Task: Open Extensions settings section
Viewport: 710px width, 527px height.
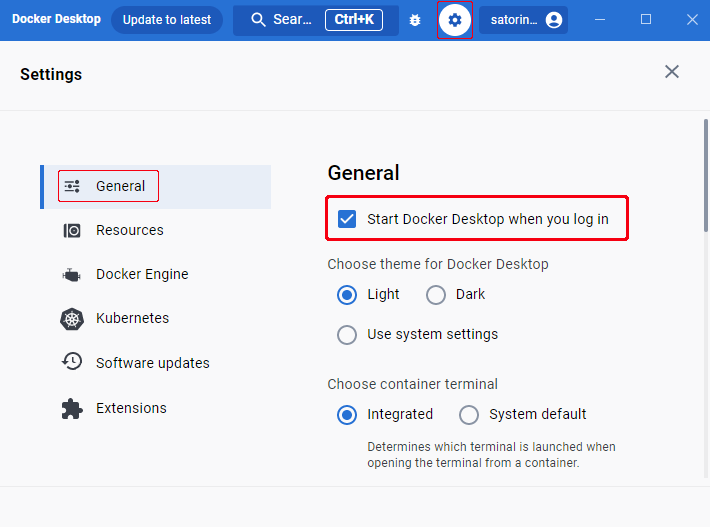Action: (156, 408)
